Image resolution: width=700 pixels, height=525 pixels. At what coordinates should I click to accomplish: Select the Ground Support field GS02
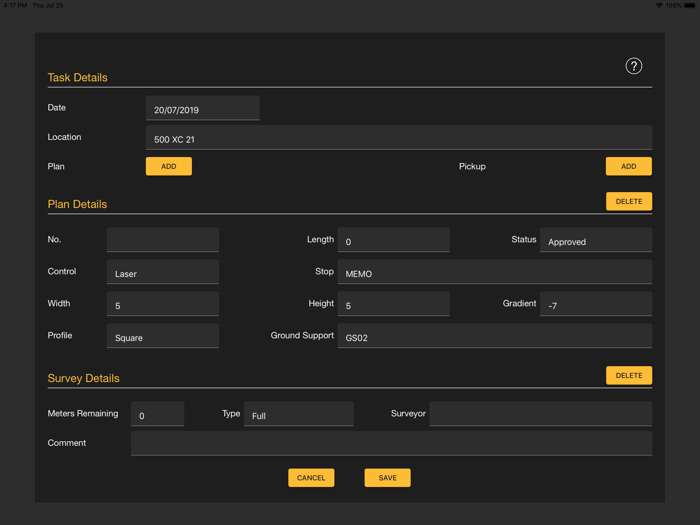[494, 337]
